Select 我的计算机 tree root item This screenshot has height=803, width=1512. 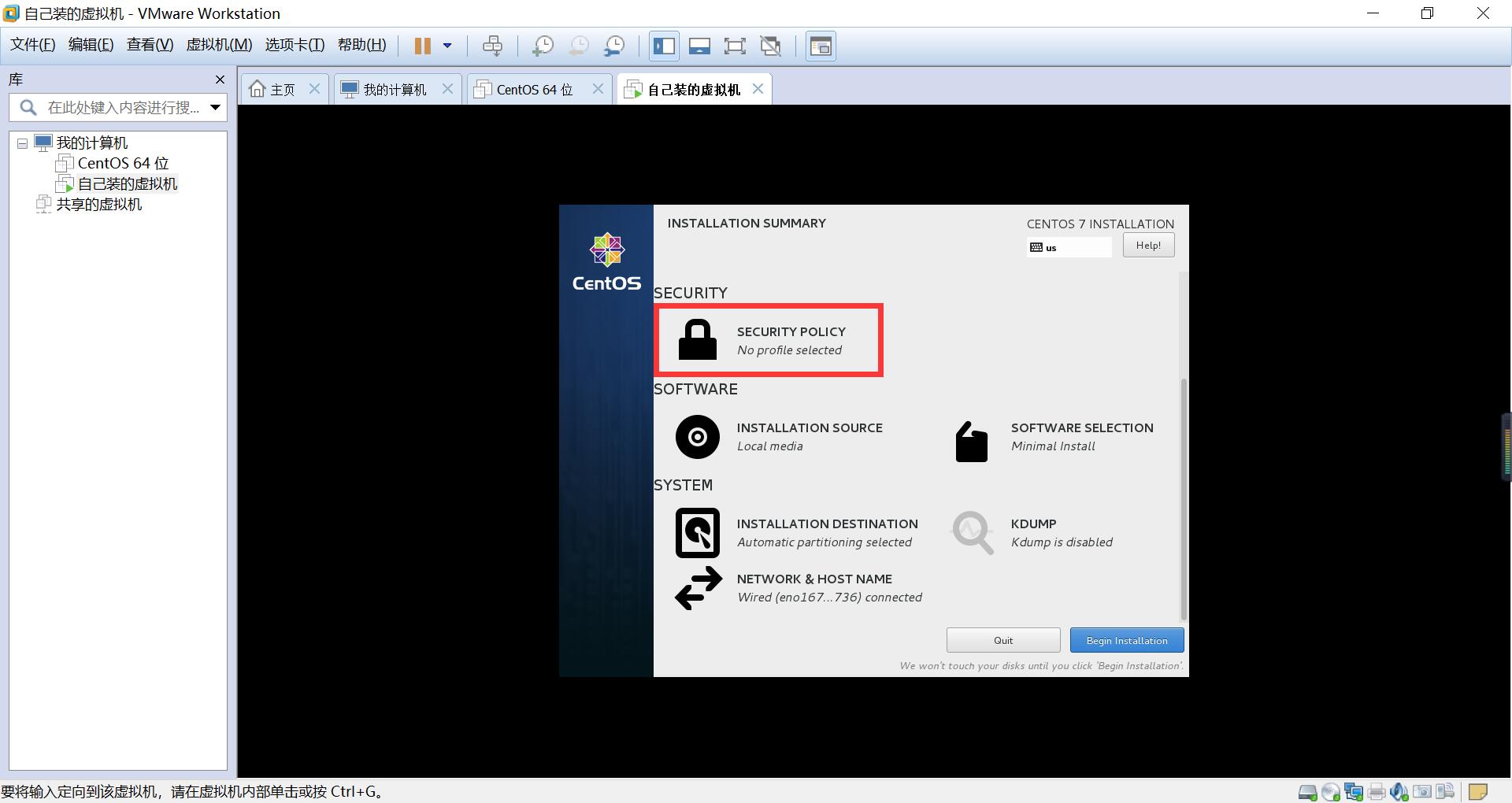(x=91, y=142)
